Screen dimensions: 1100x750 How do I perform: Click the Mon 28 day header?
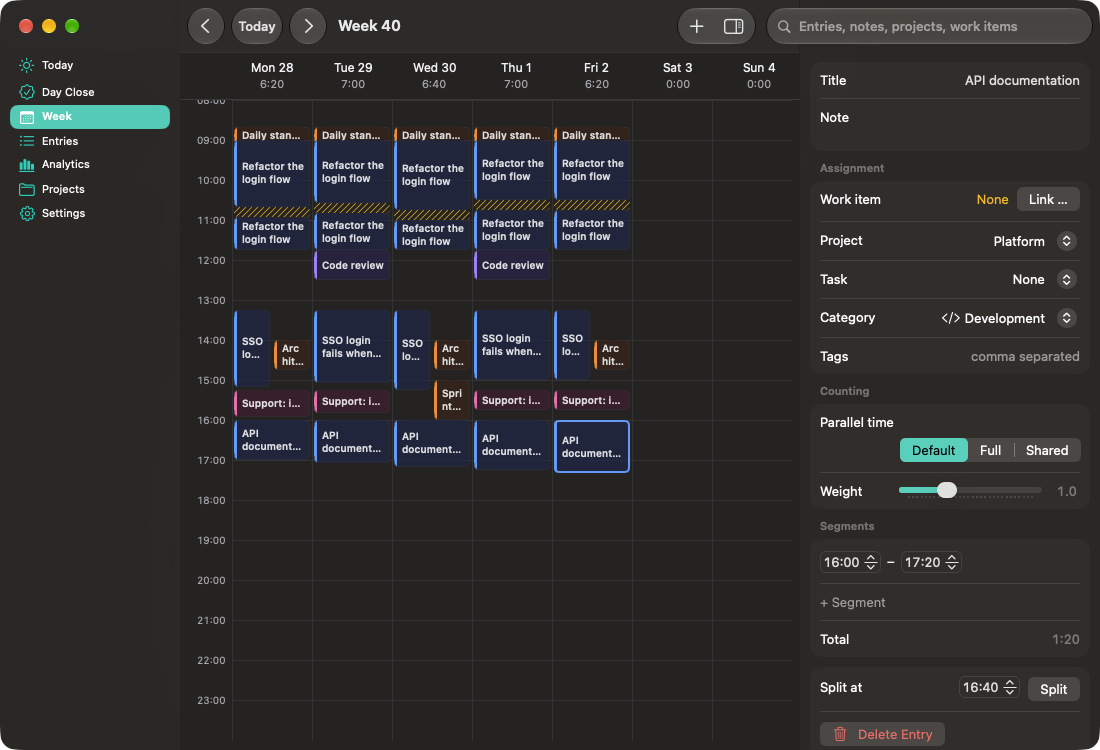point(272,76)
